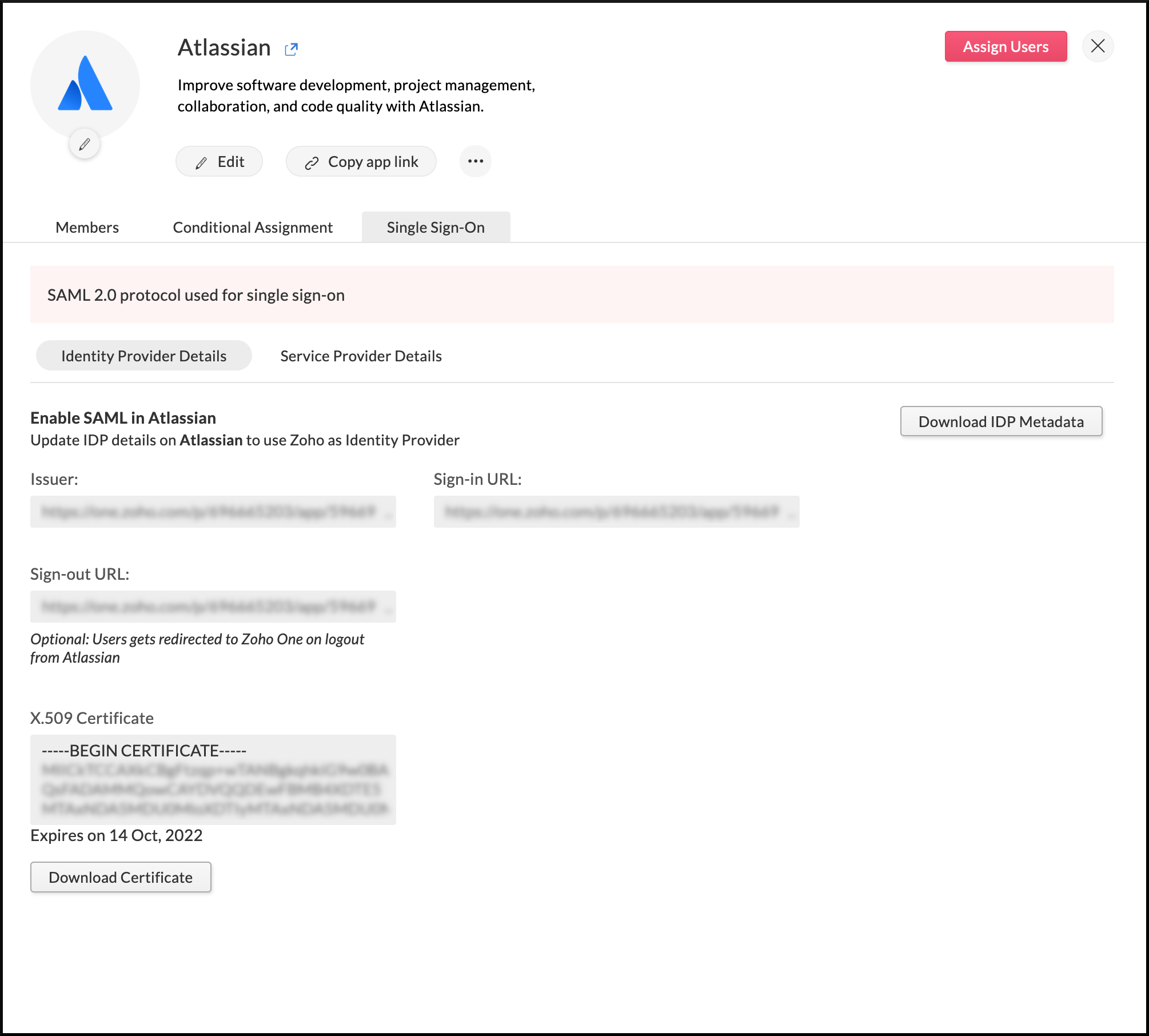Click the Issuer URL field
Screen dimensions: 1149x1036
click(213, 511)
